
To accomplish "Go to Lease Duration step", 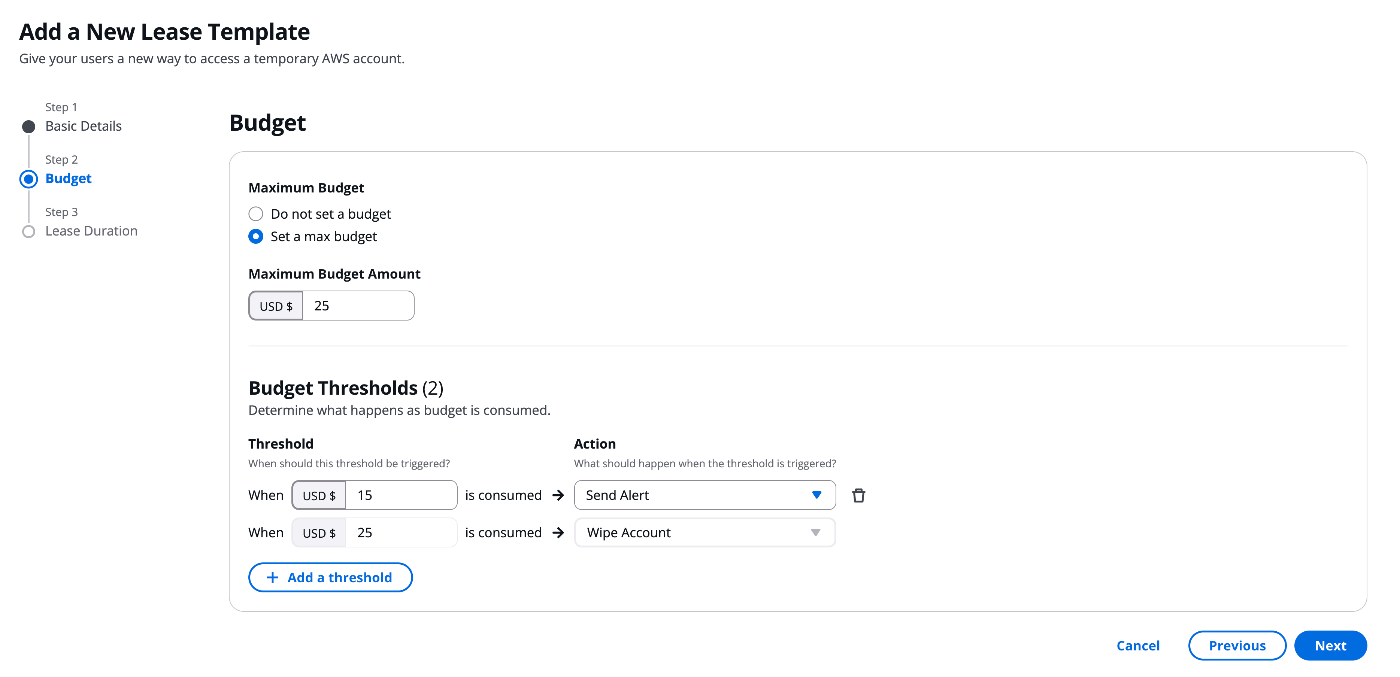I will (92, 231).
